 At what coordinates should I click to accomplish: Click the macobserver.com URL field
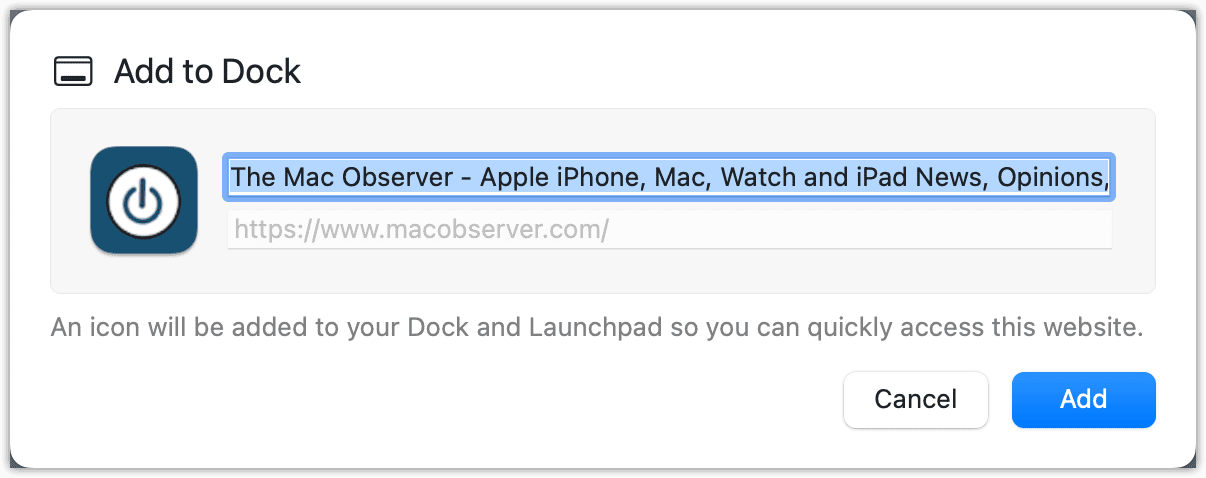click(x=668, y=230)
